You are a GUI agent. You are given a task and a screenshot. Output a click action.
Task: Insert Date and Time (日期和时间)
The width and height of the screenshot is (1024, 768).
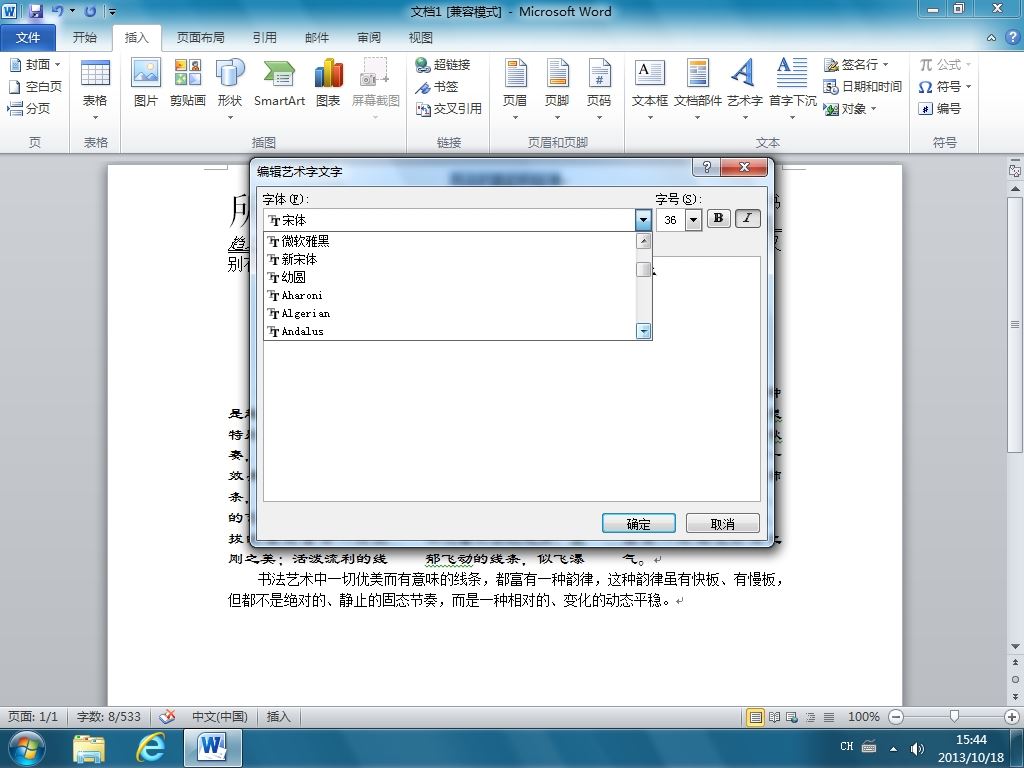[x=862, y=86]
